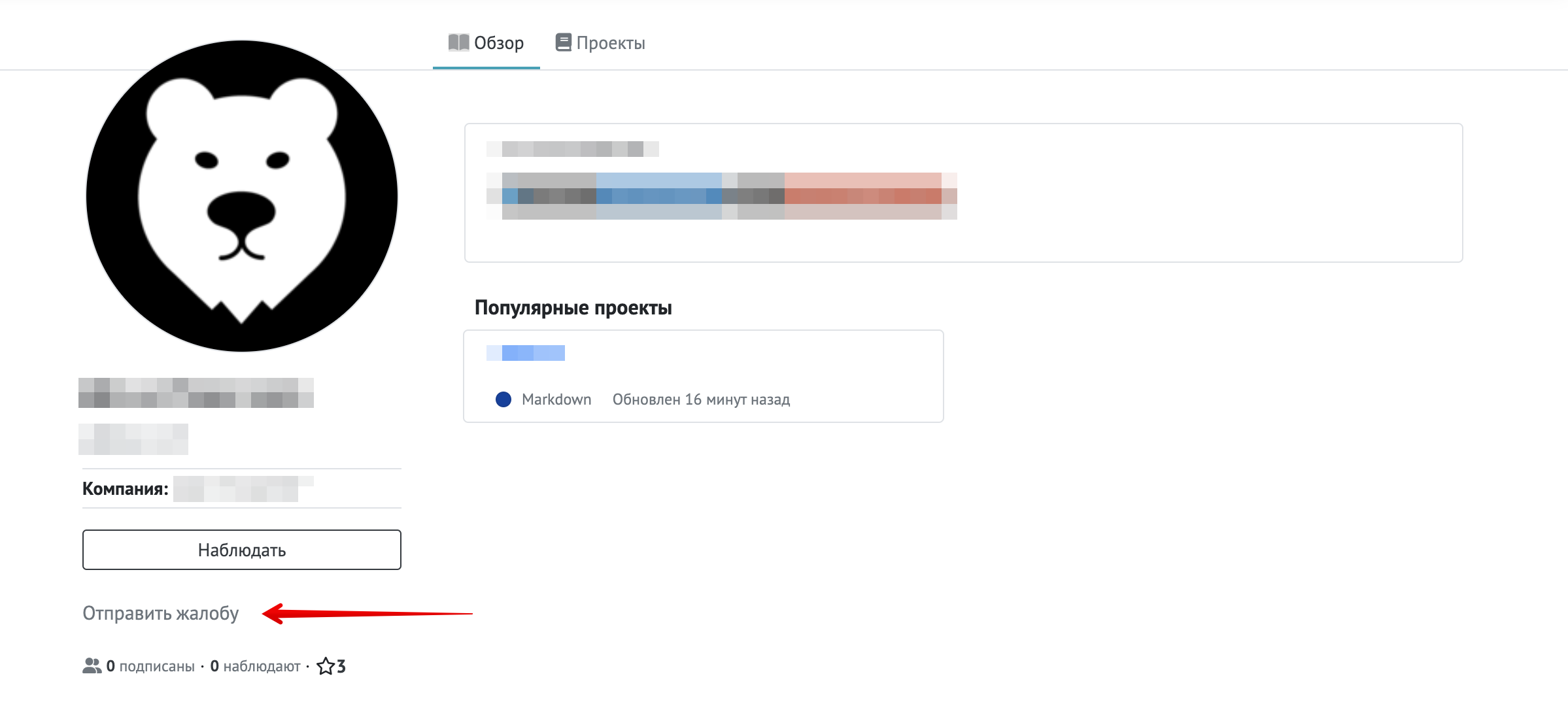The height and width of the screenshot is (706, 1568).
Task: Click the open book icon beside Обзор
Action: pyautogui.click(x=458, y=42)
